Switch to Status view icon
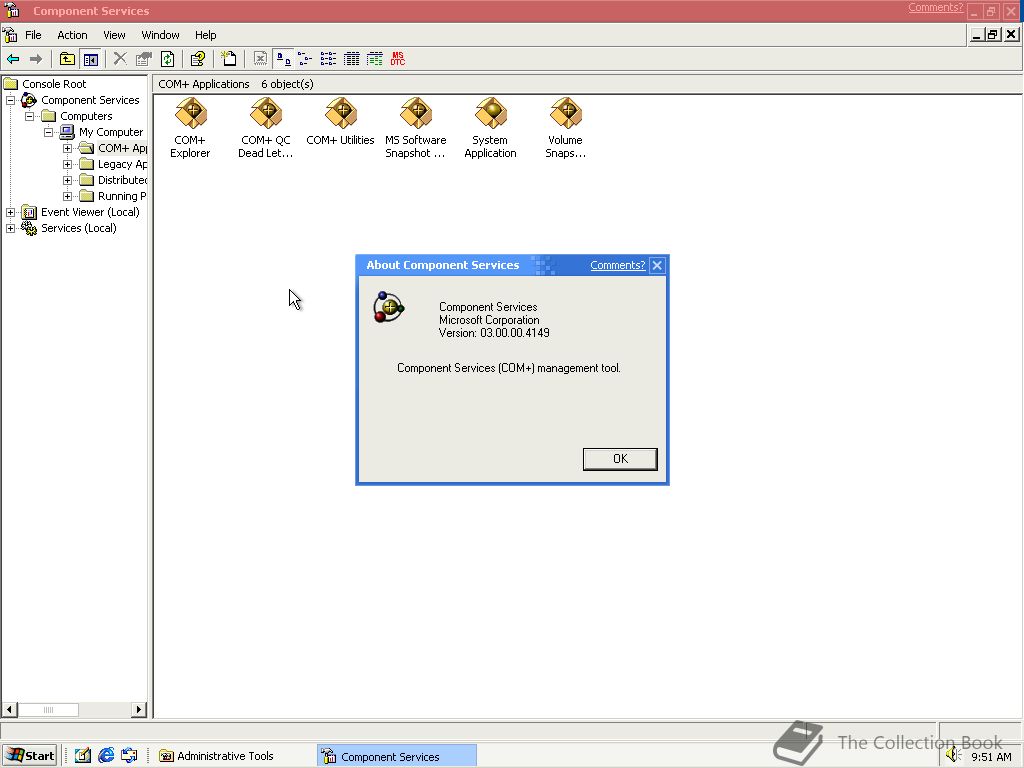 [x=375, y=59]
